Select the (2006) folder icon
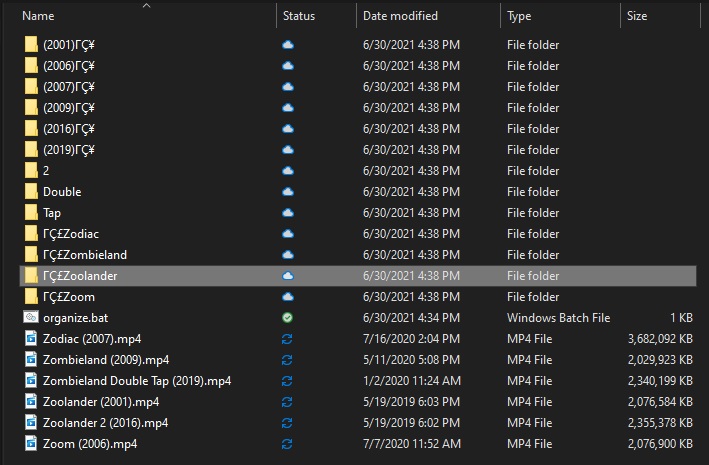The width and height of the screenshot is (709, 465). tap(31, 66)
